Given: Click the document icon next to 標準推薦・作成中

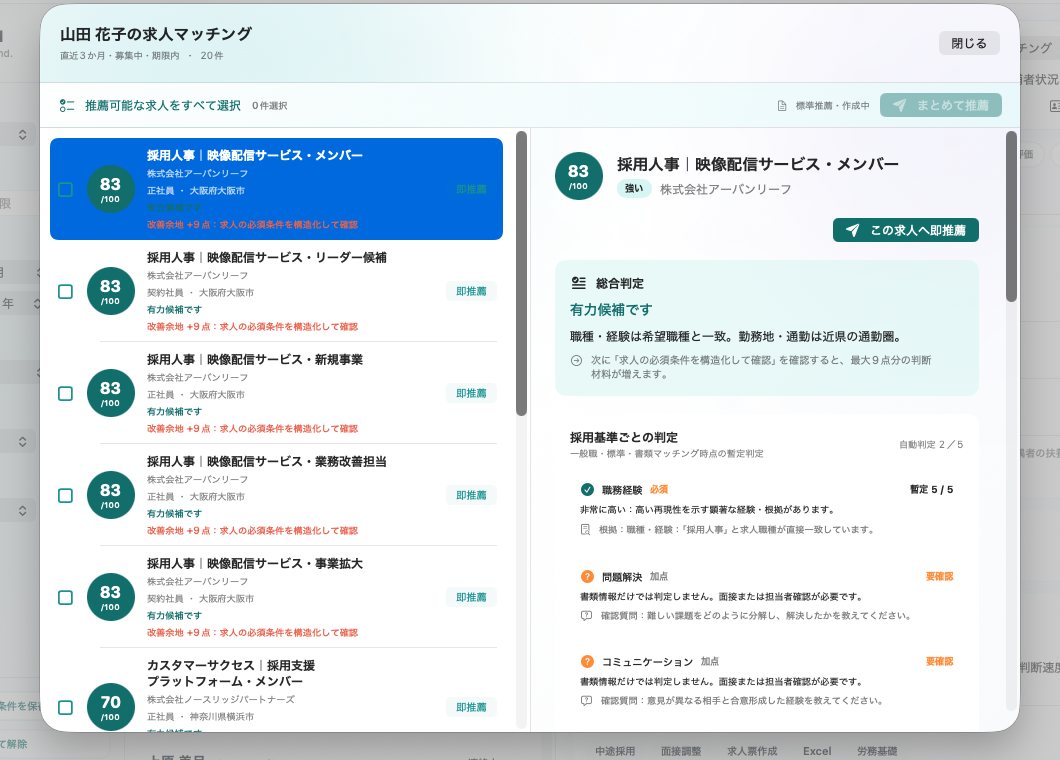Looking at the screenshot, I should coord(782,106).
